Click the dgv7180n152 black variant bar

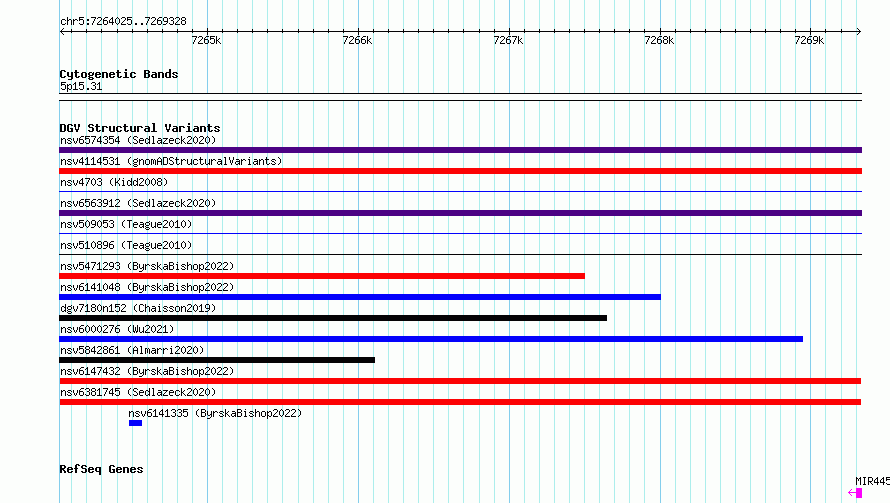point(333,318)
